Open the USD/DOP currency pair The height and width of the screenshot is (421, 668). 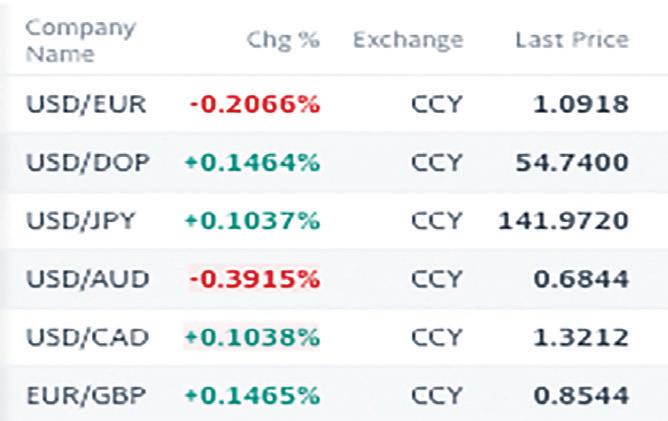(85, 161)
